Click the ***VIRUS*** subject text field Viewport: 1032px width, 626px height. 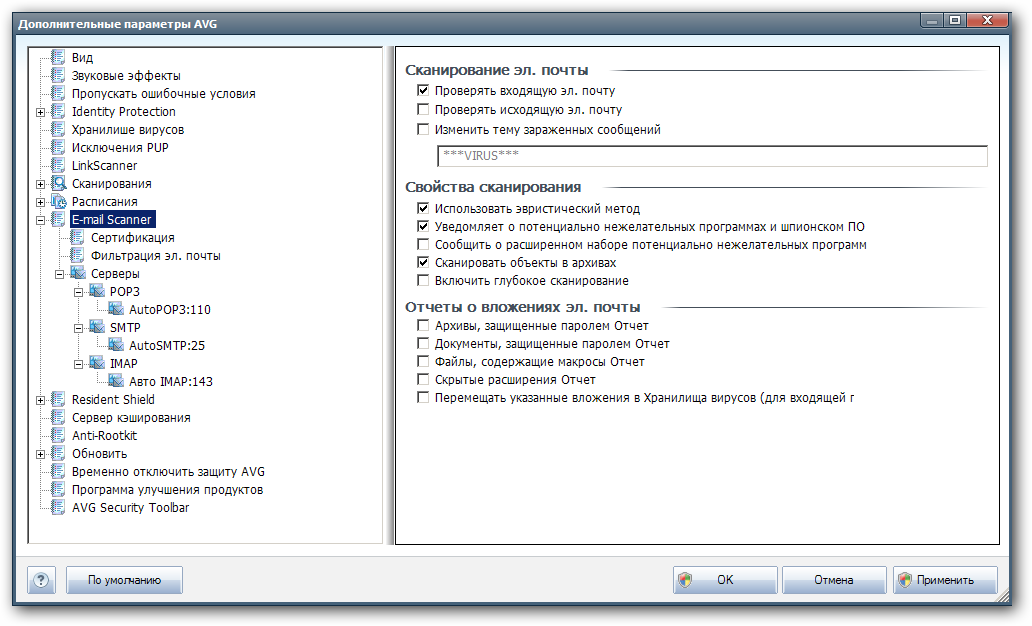(712, 156)
